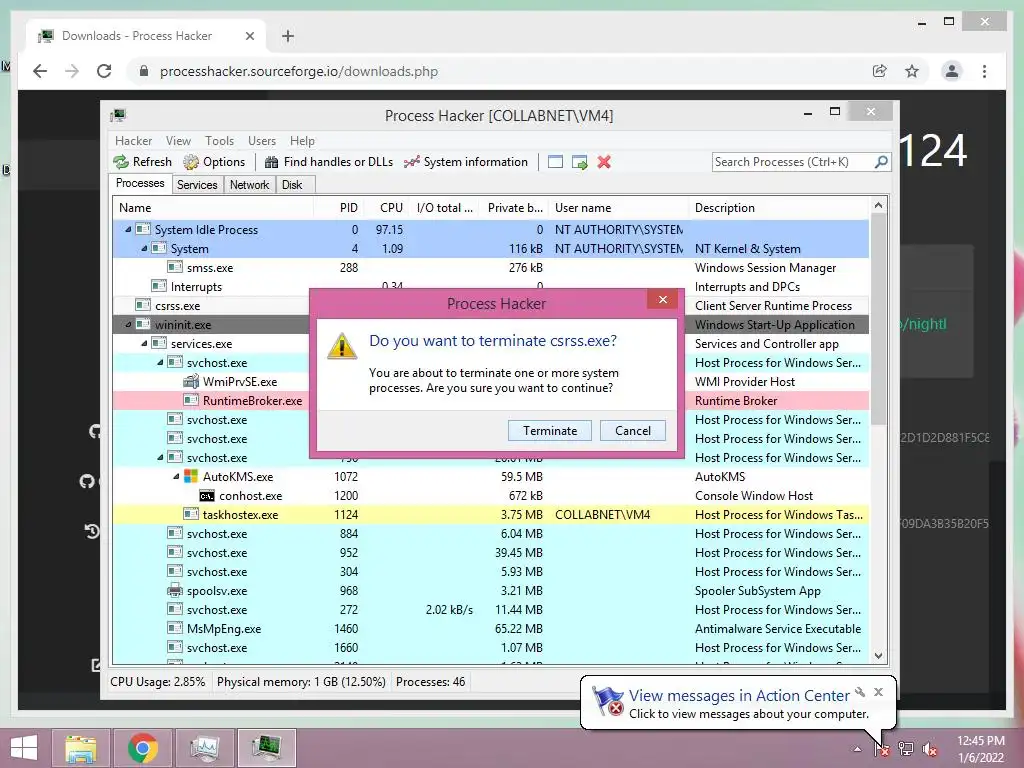Click Action Center flag tray icon
1024x768 pixels.
point(882,749)
